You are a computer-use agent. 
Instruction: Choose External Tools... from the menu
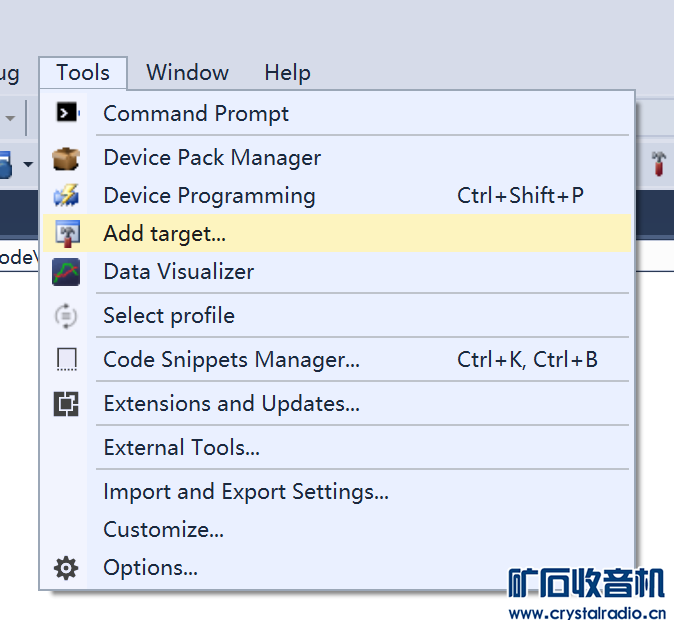click(181, 448)
